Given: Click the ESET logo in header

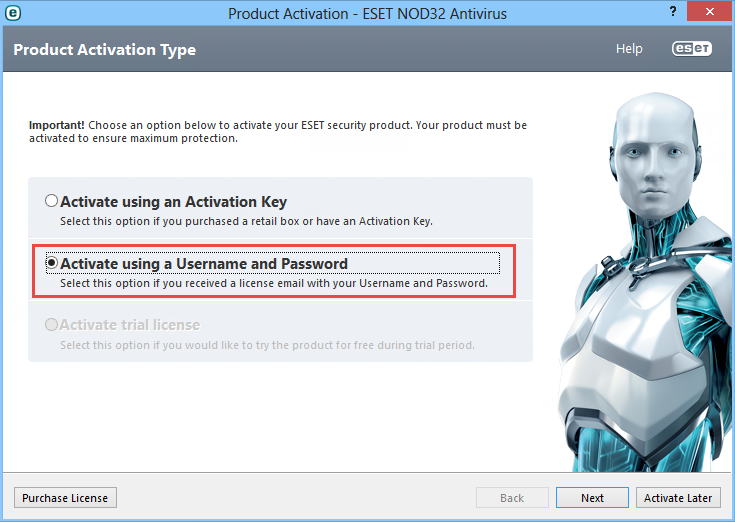Looking at the screenshot, I should [x=692, y=48].
